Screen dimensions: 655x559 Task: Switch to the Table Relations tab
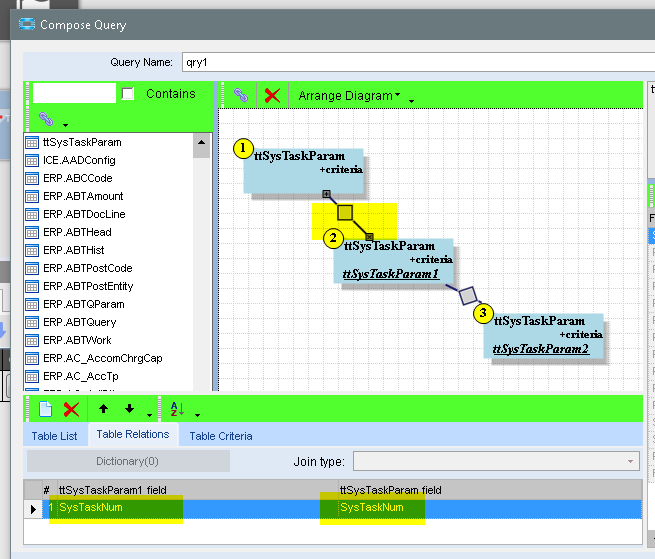133,434
